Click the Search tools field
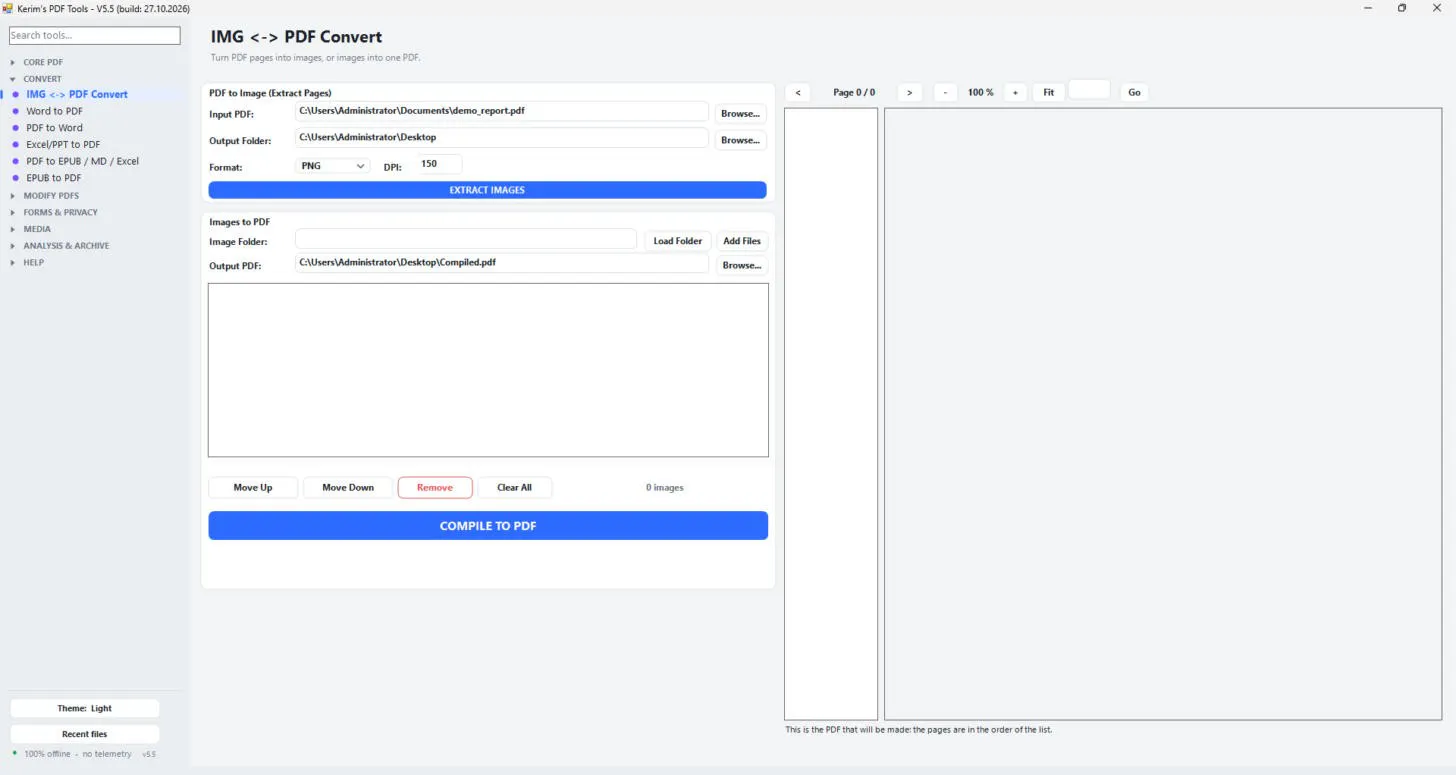Viewport: 1456px width, 775px height. click(95, 35)
